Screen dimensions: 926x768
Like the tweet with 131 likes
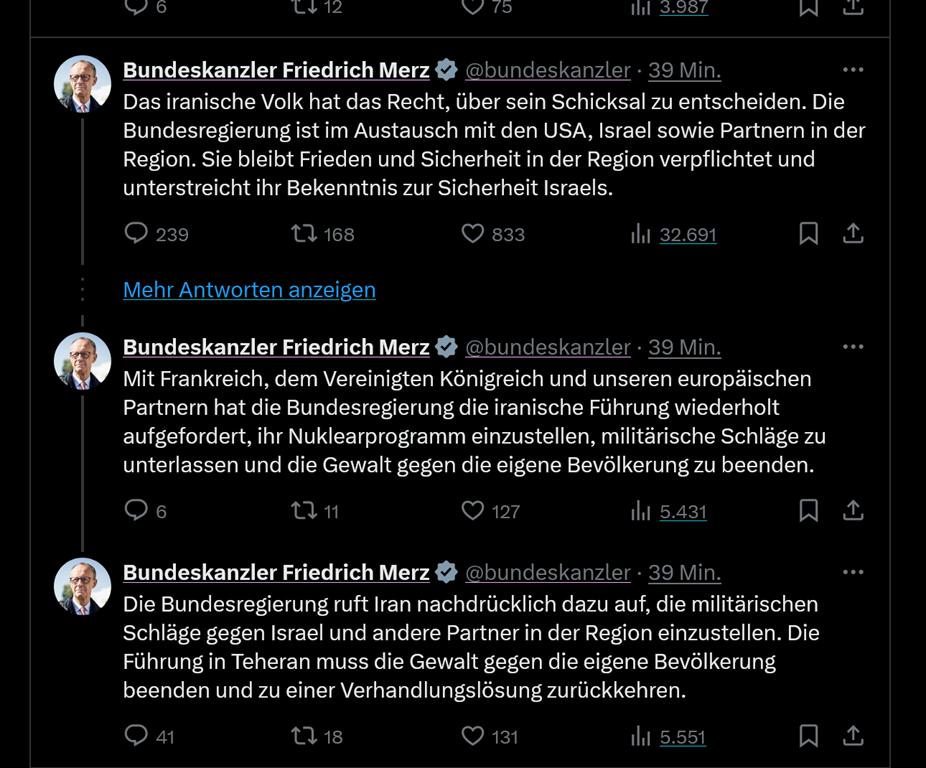click(473, 736)
